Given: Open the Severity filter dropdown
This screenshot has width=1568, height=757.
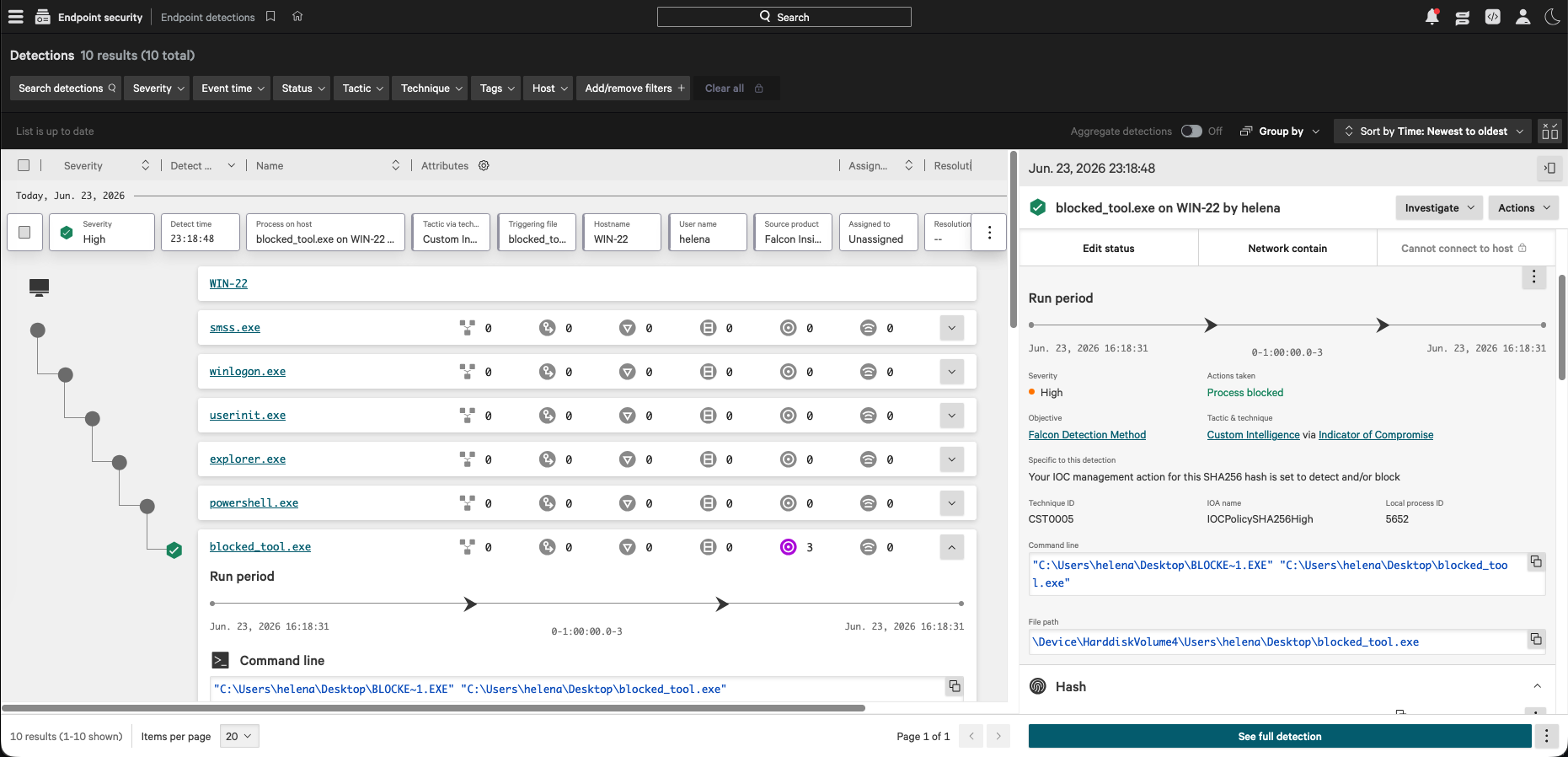Looking at the screenshot, I should click(x=158, y=89).
